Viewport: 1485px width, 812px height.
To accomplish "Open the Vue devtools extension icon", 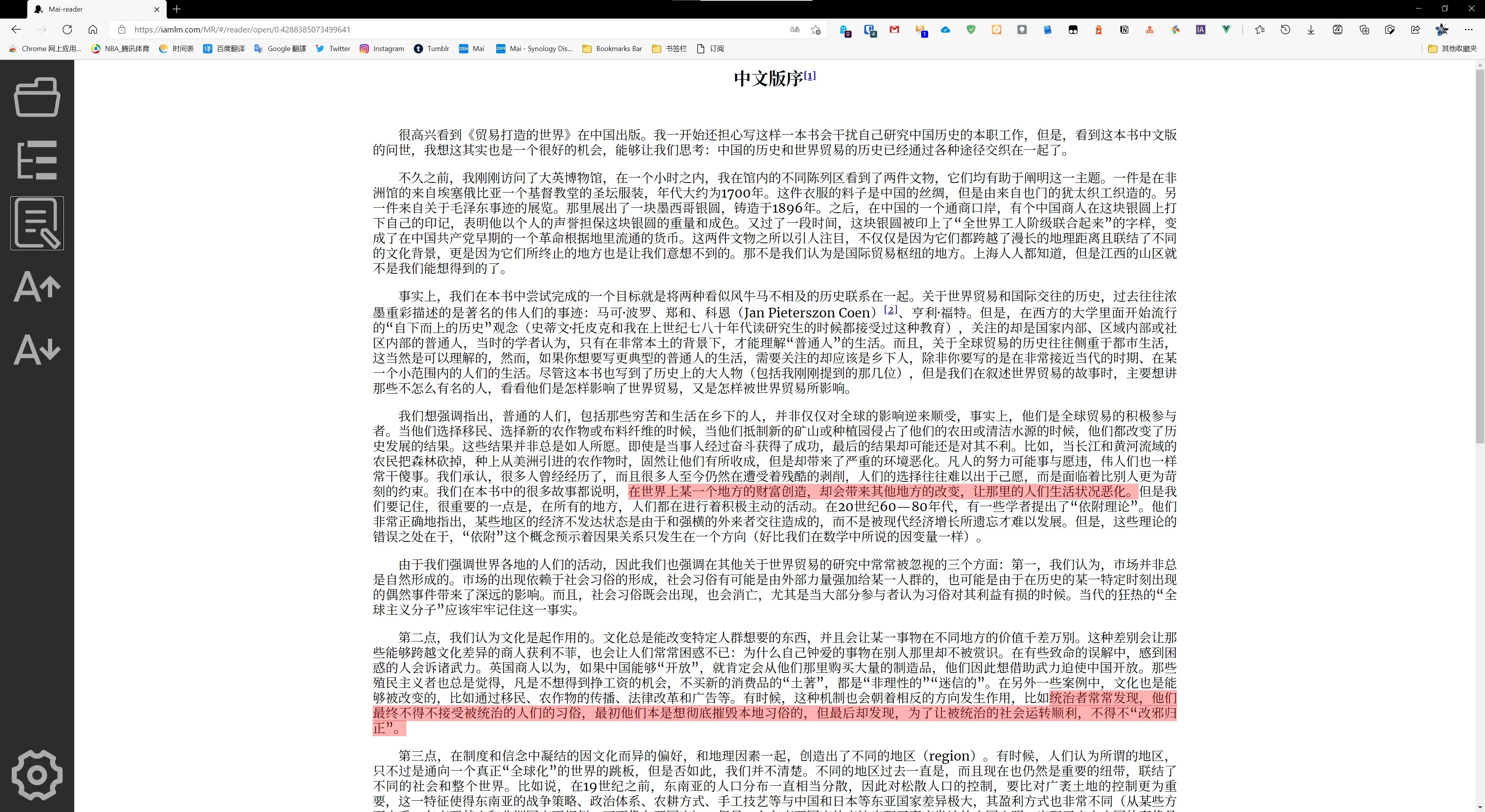I will 1226,29.
